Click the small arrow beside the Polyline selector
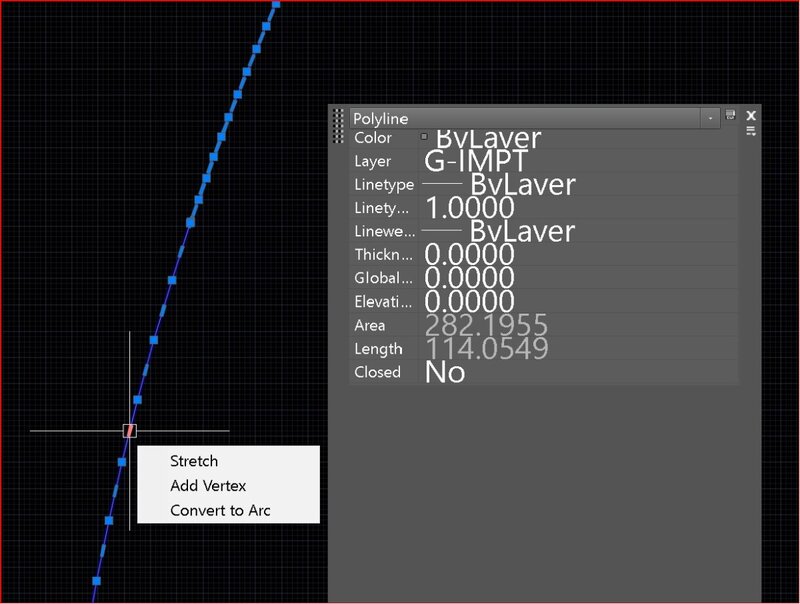This screenshot has width=800, height=604. point(710,117)
